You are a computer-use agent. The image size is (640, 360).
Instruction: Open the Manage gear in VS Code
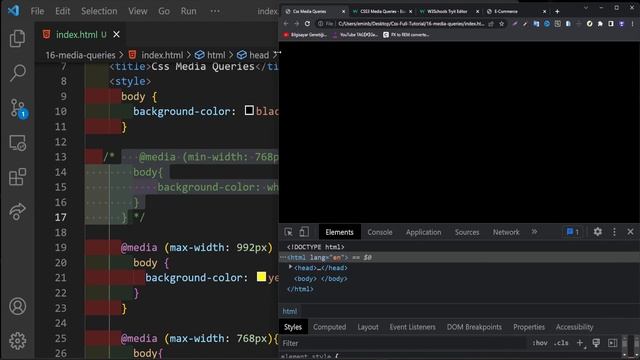tap(18, 340)
